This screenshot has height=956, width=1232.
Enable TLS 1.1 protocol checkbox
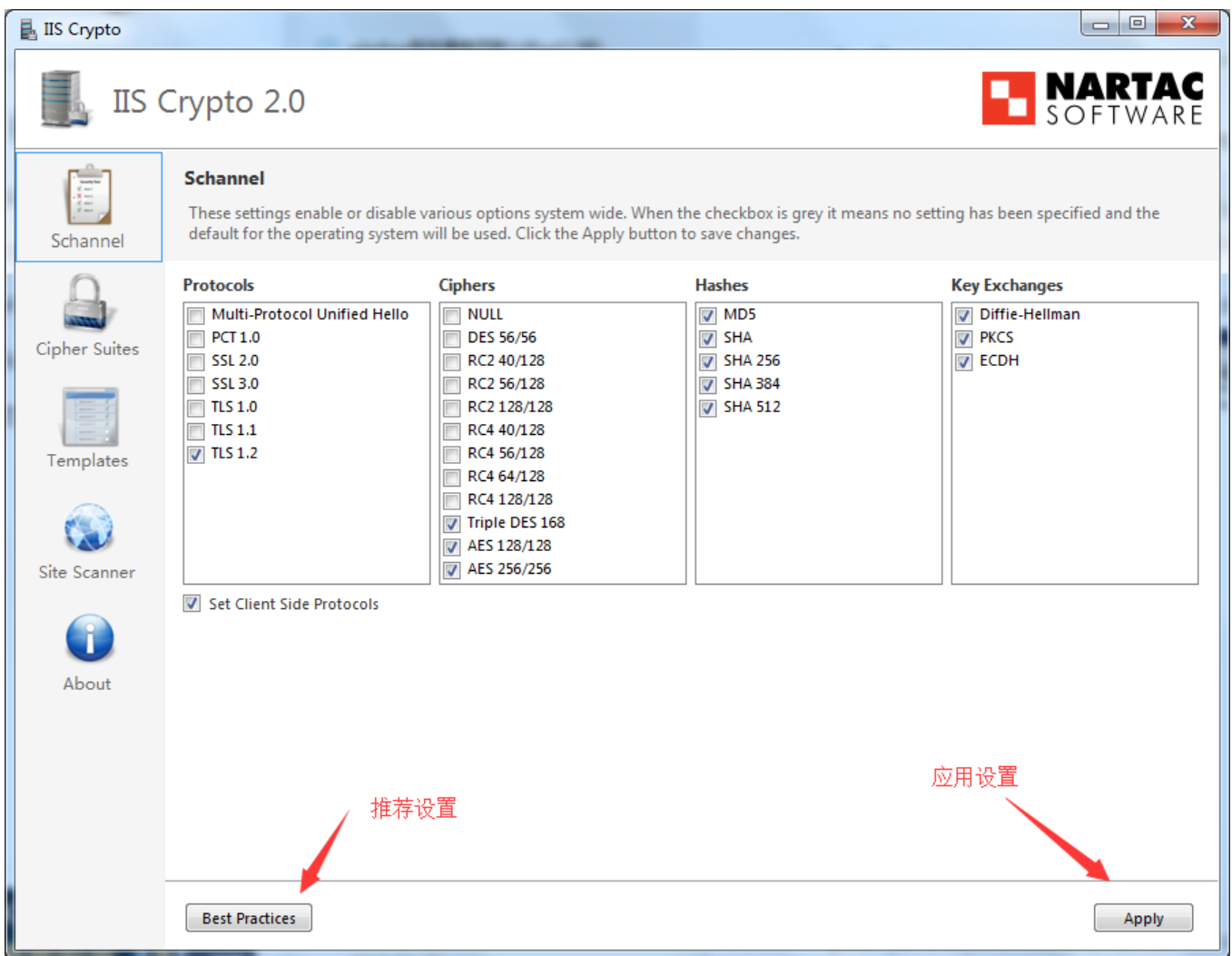(195, 431)
